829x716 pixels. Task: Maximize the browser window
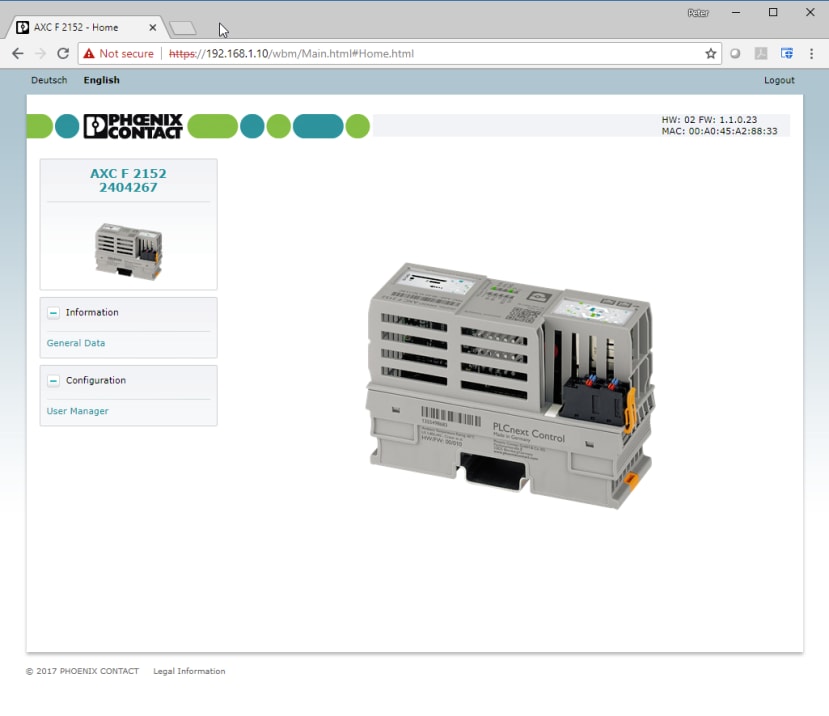pos(773,12)
